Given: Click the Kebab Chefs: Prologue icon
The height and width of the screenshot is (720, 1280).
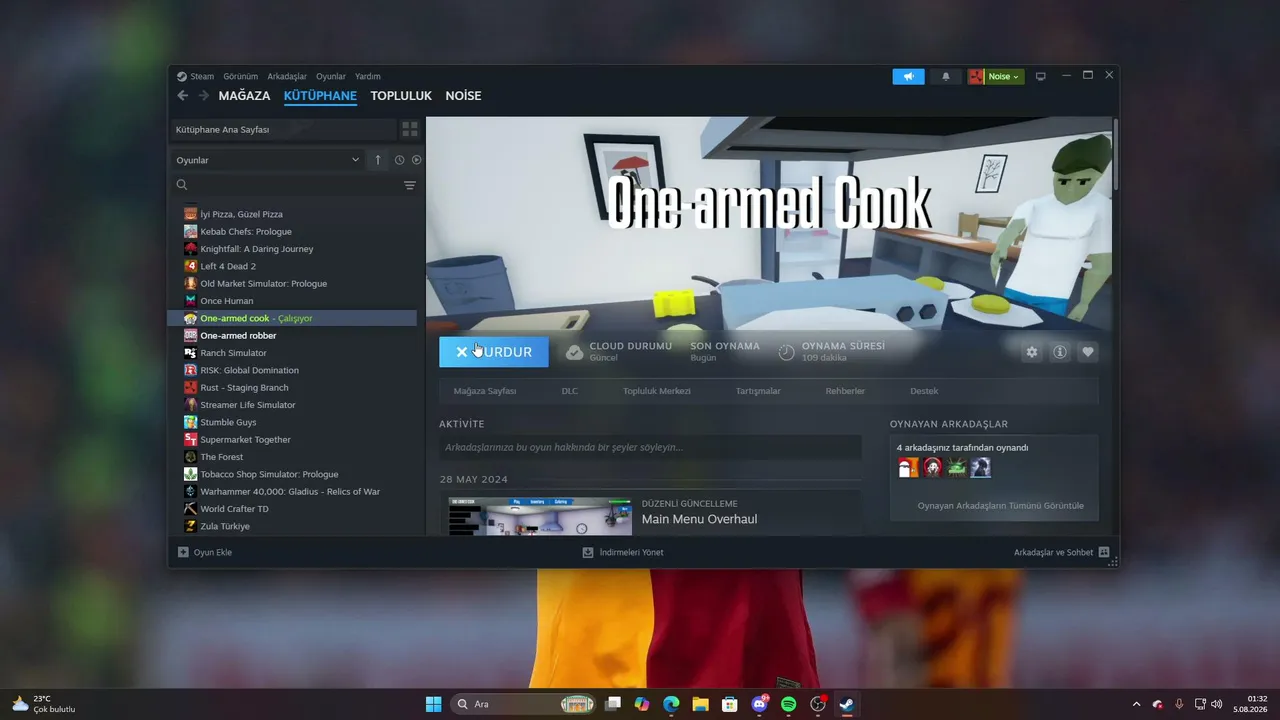Looking at the screenshot, I should click(191, 231).
